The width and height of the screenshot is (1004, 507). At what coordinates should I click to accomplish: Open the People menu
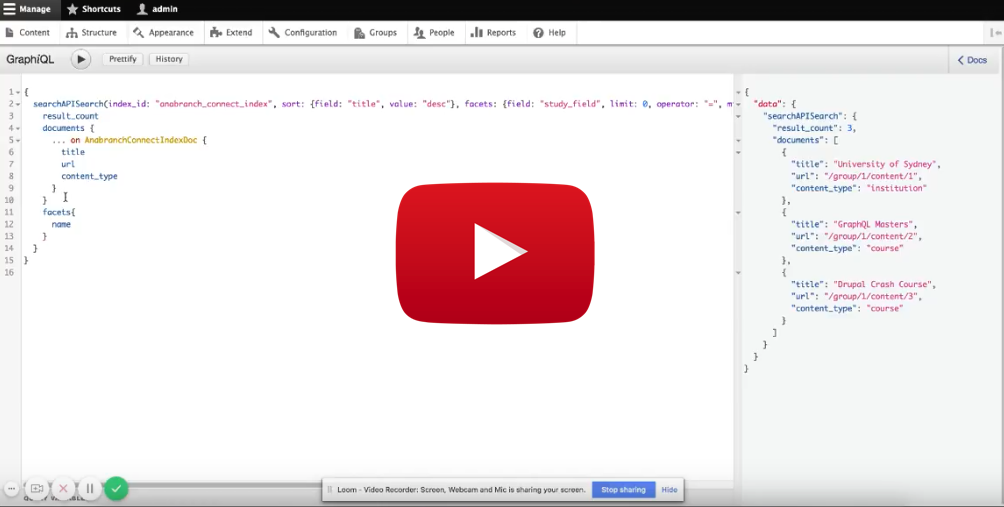[434, 33]
